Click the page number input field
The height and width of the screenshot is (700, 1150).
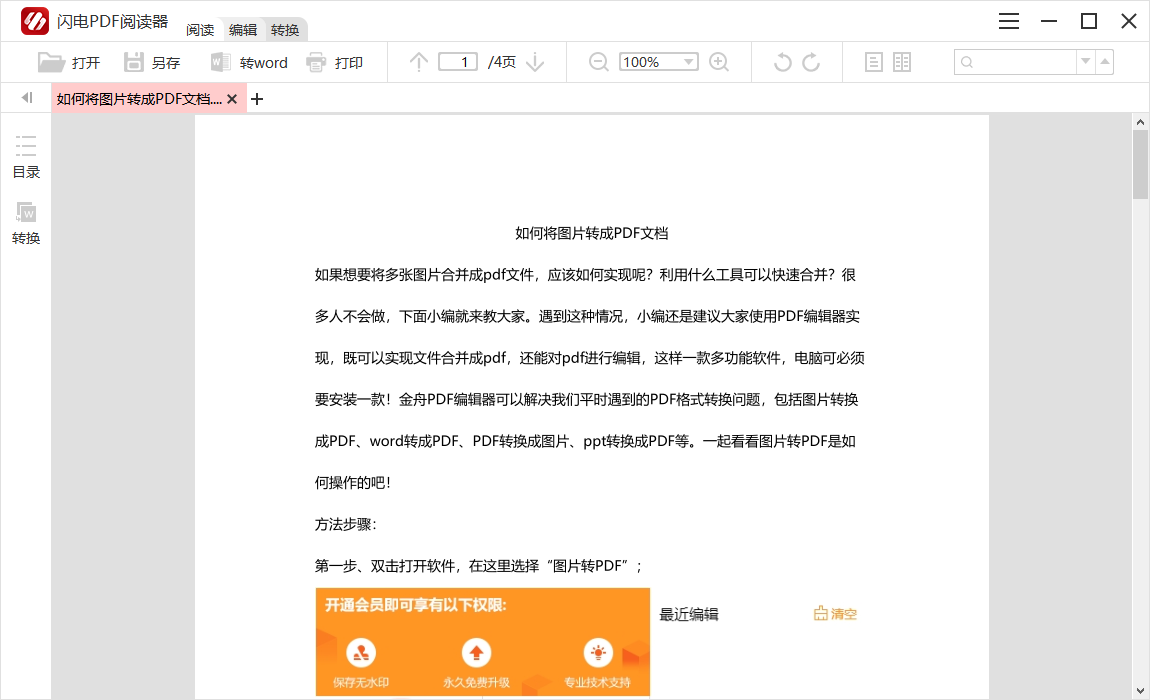[x=458, y=62]
